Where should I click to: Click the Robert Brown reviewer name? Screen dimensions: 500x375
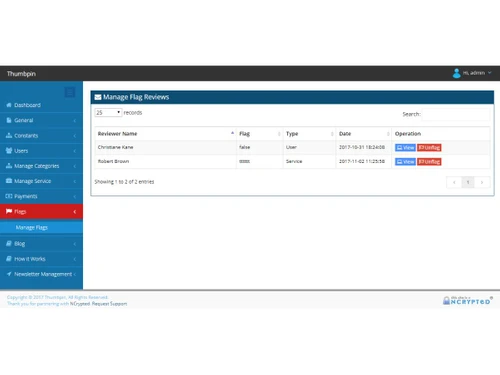[x=113, y=161]
